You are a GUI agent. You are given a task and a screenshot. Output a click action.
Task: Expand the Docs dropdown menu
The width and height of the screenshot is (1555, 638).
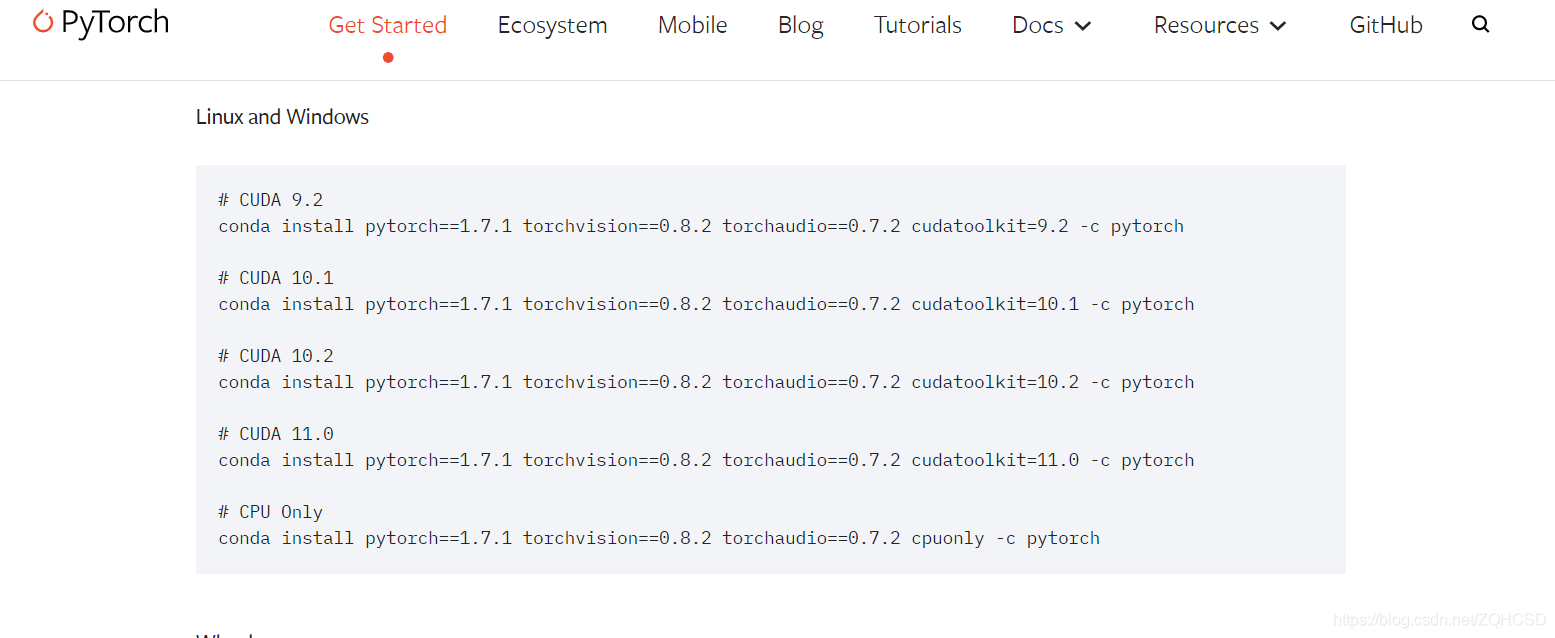[x=1052, y=25]
